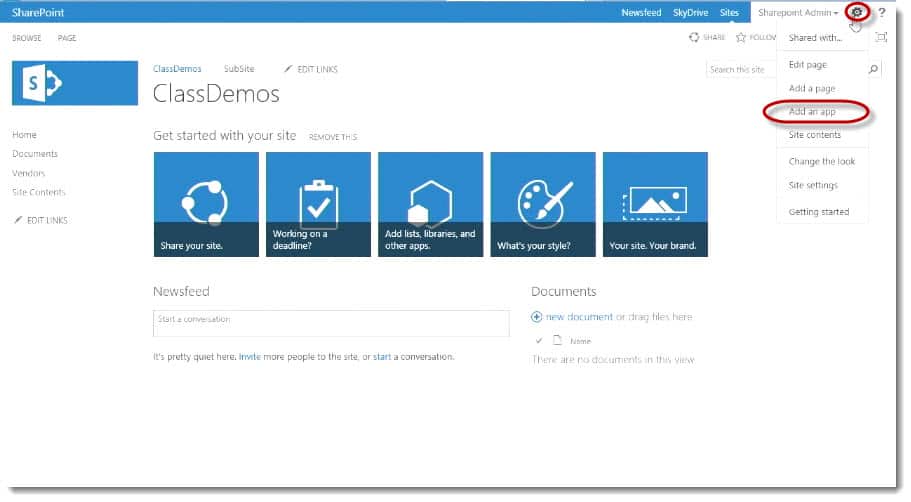Viewport: 911px width, 502px height.
Task: Open the Share your site tile
Action: click(x=206, y=205)
